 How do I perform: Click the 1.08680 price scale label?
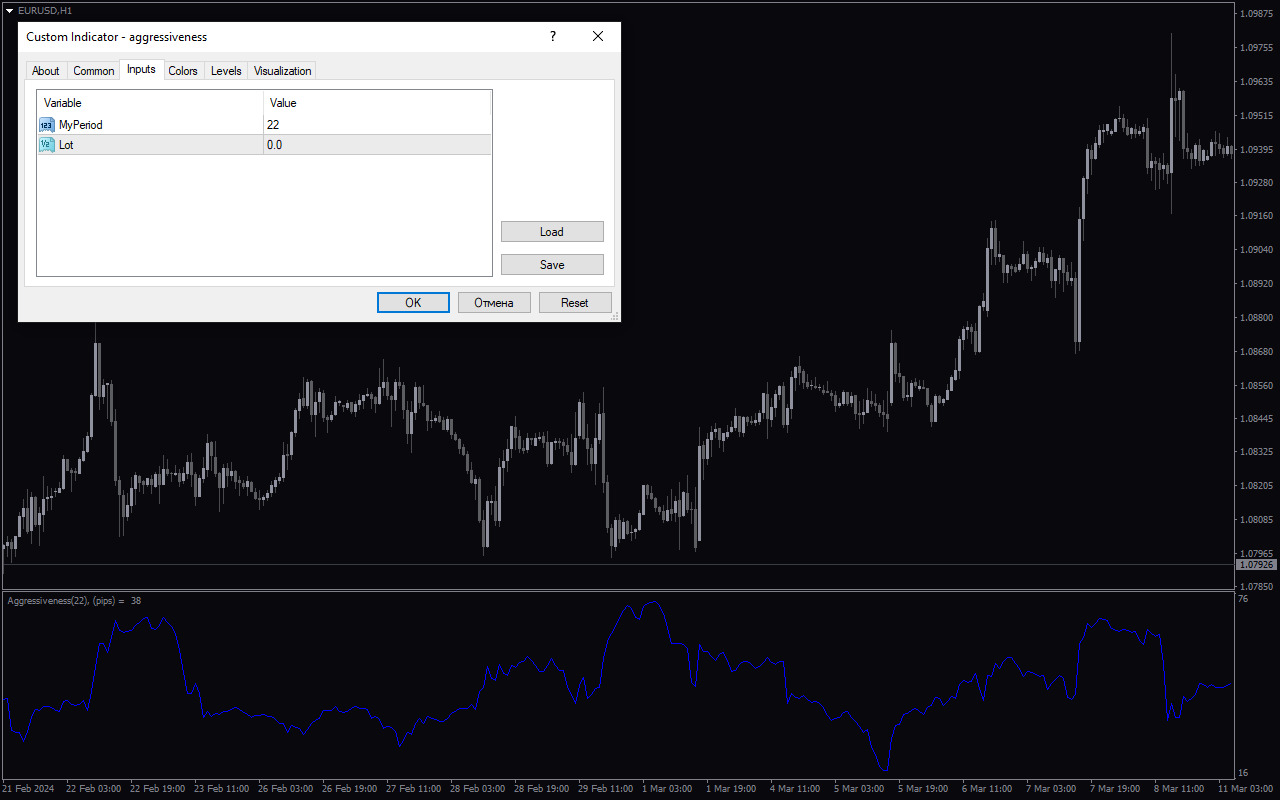tap(1256, 352)
